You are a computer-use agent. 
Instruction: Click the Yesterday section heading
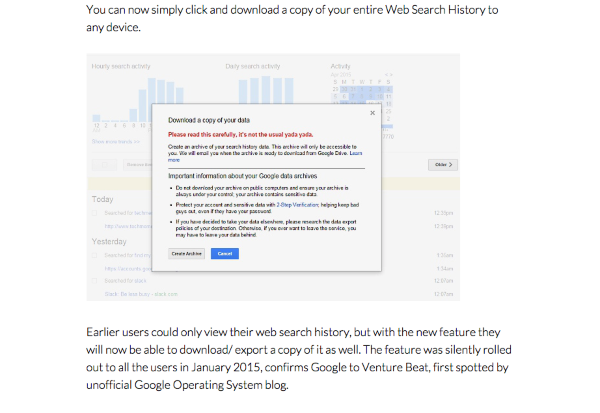108,243
